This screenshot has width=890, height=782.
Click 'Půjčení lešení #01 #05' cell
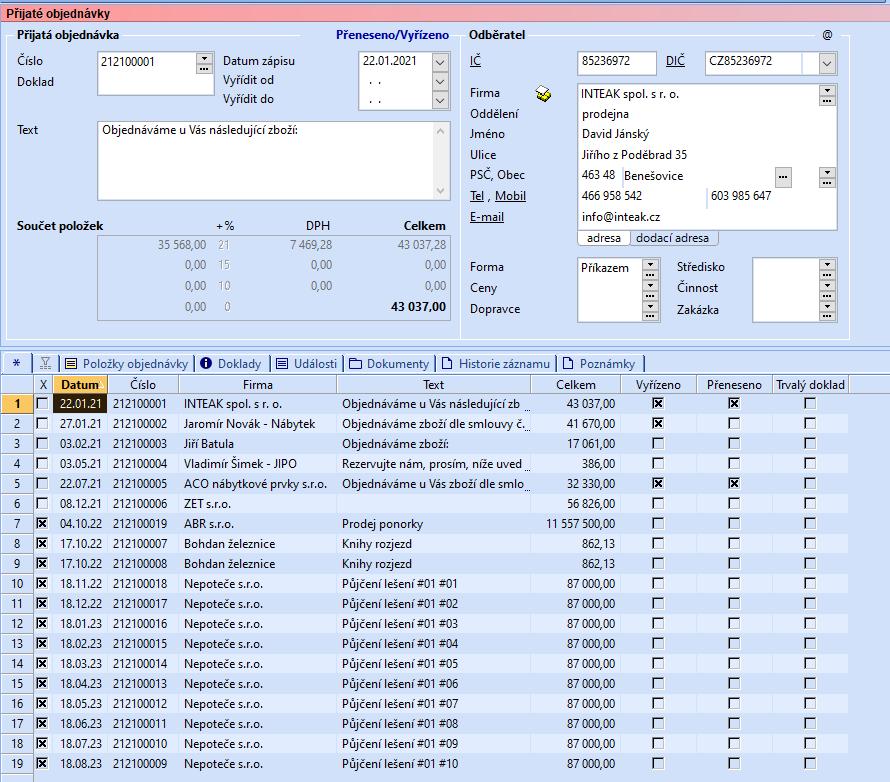[x=400, y=663]
